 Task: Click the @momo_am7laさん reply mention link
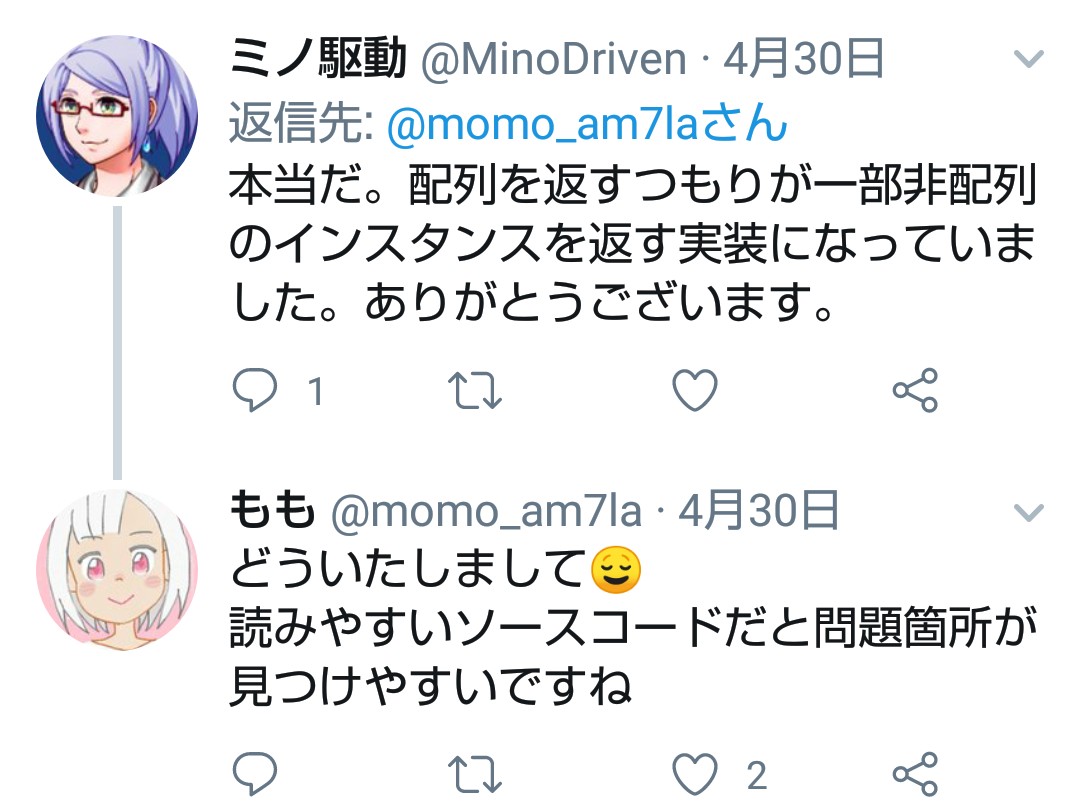587,123
